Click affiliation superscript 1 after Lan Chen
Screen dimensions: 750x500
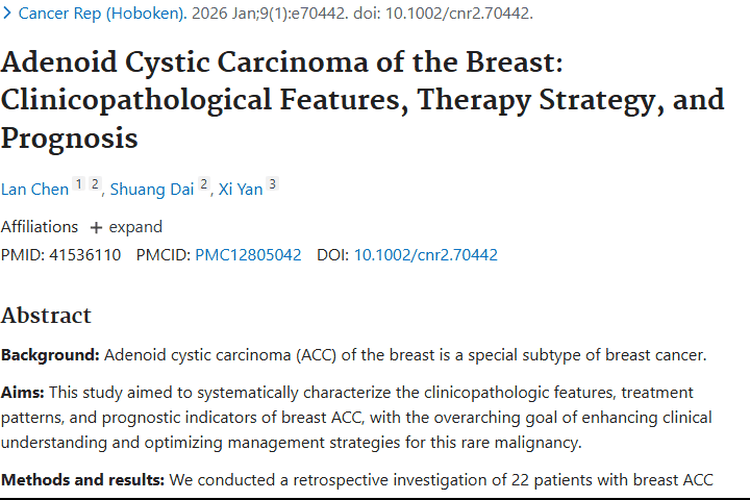79,184
